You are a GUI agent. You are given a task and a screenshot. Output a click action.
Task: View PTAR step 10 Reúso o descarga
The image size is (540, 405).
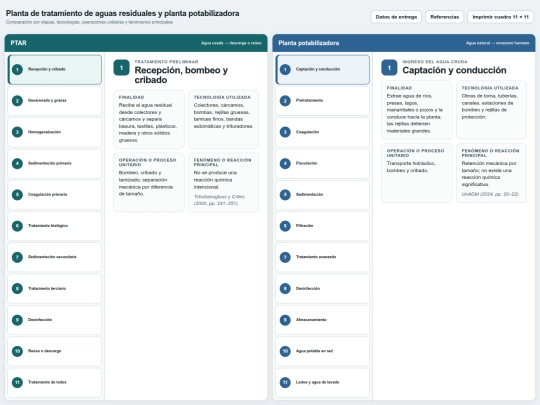pyautogui.click(x=55, y=351)
